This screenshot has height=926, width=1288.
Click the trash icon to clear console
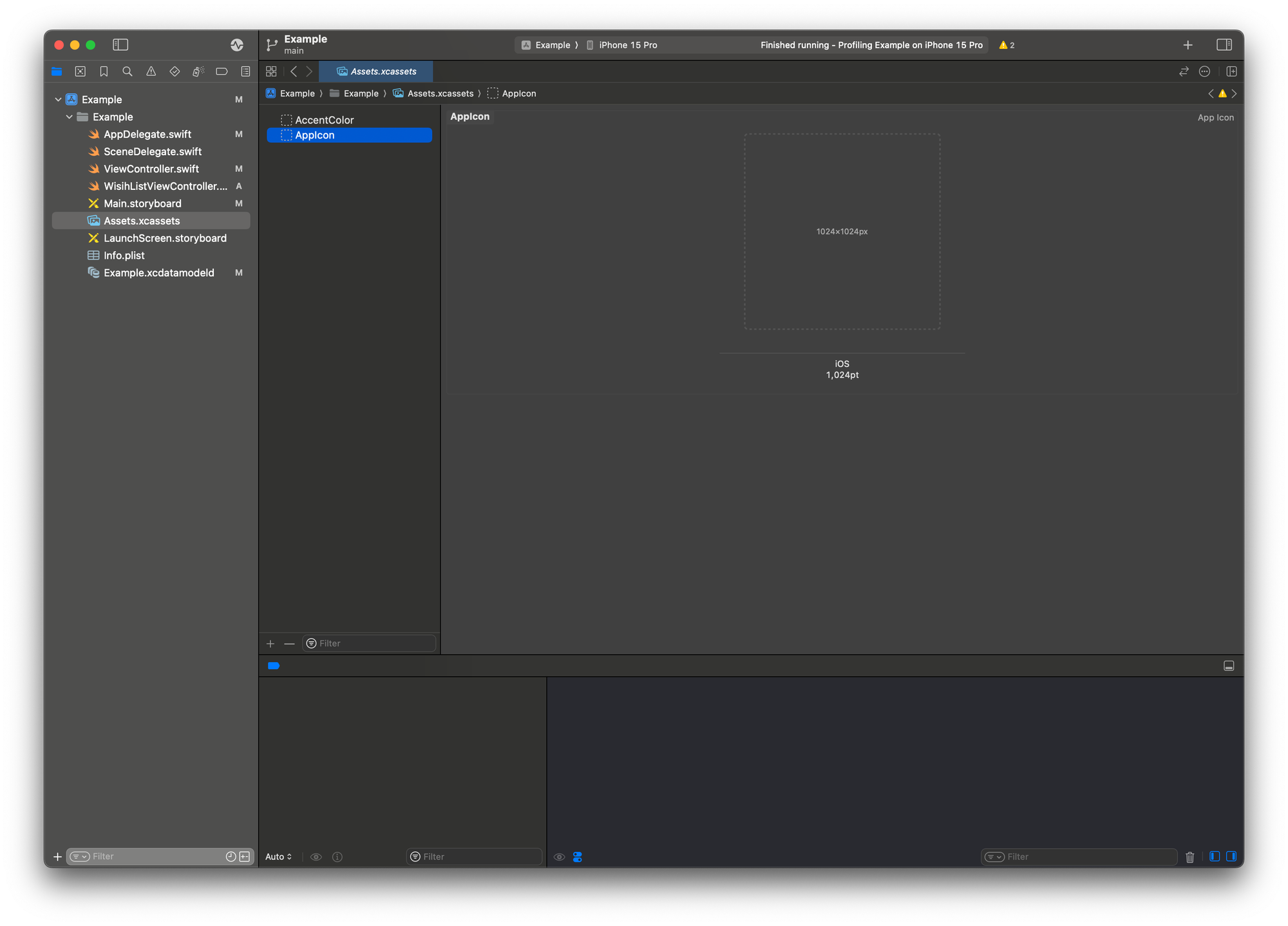coord(1189,857)
